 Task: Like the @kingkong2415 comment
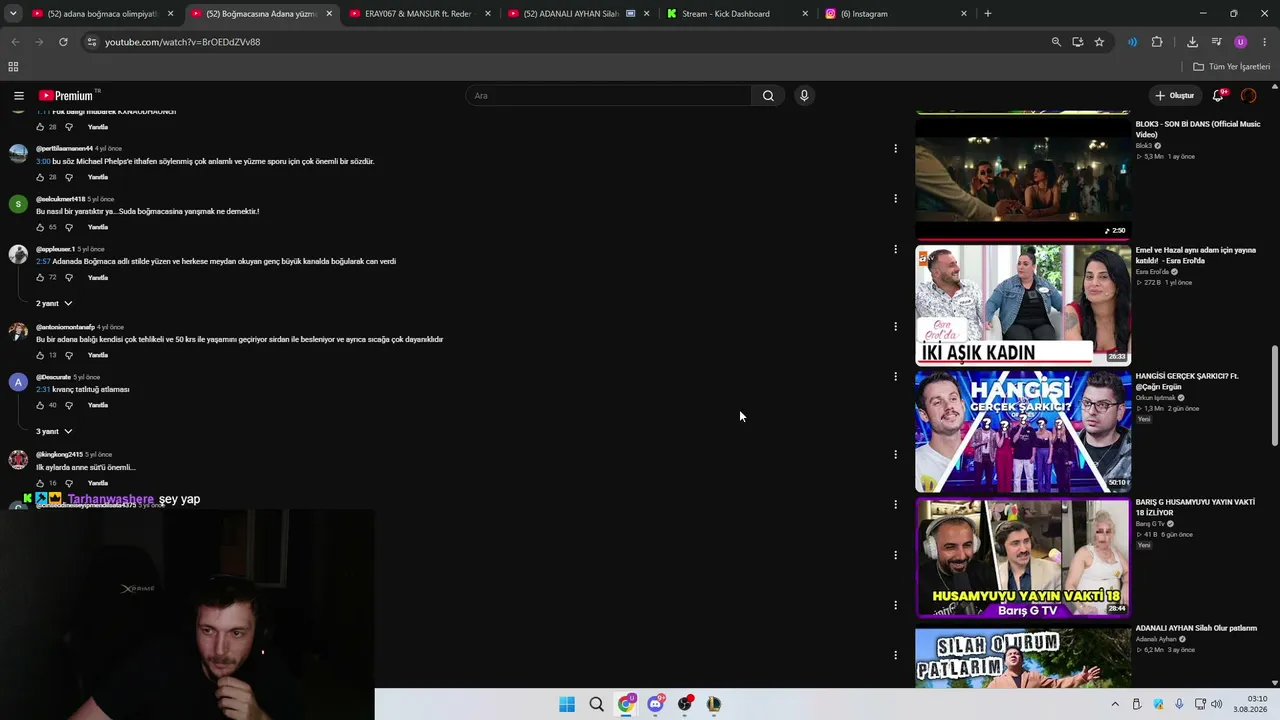40,483
